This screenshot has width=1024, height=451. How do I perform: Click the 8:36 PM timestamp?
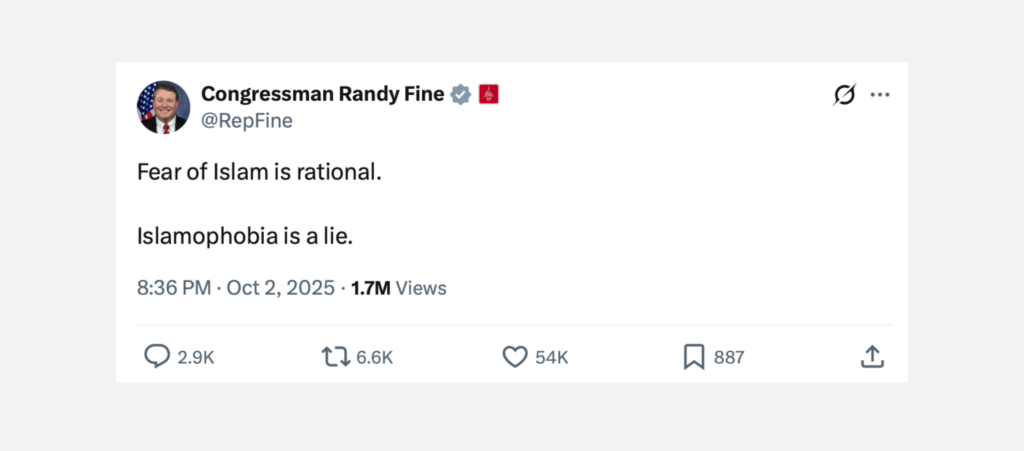click(174, 288)
